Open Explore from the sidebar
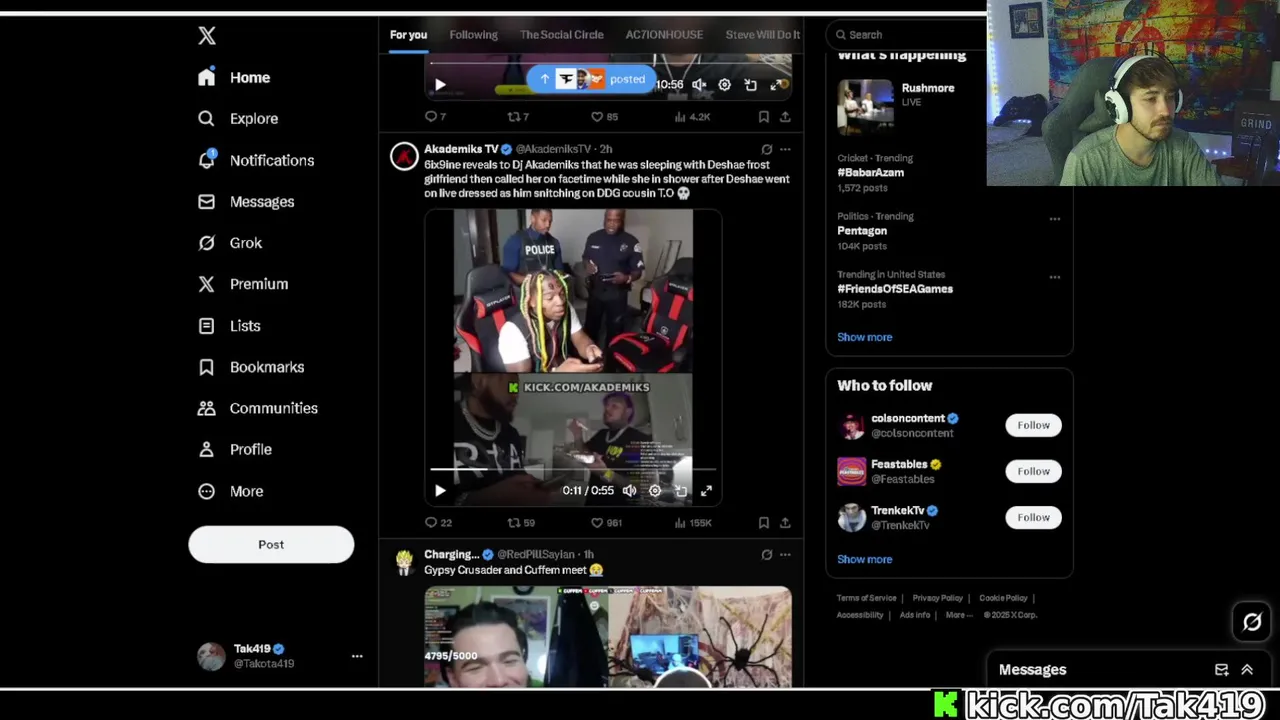The height and width of the screenshot is (720, 1280). [239, 118]
